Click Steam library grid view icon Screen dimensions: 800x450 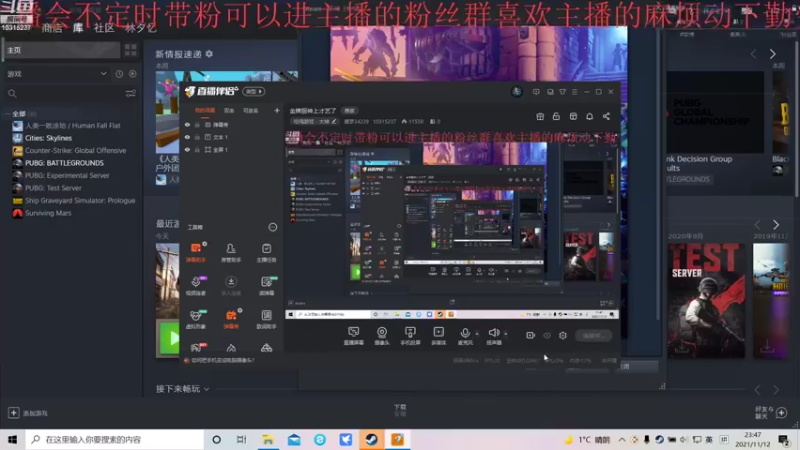coord(131,49)
